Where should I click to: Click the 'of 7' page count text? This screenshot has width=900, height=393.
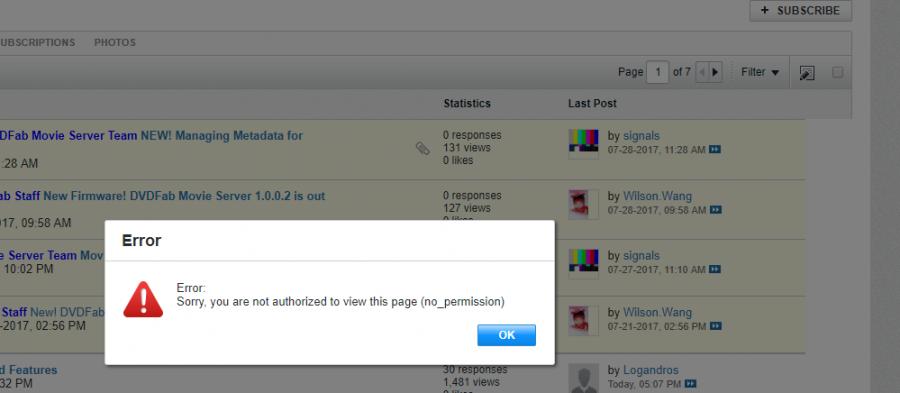(x=682, y=72)
